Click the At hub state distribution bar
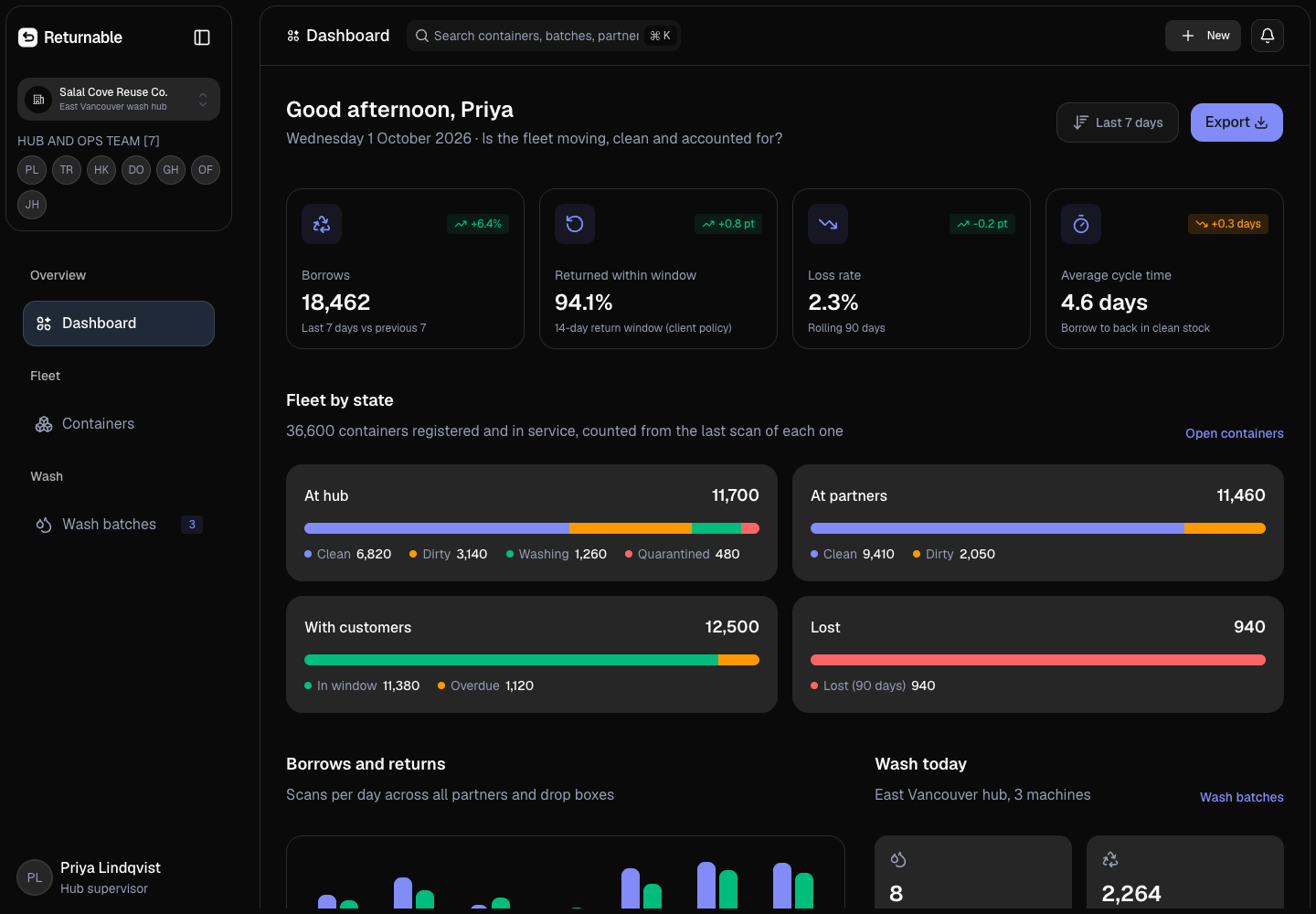Viewport: 1316px width, 914px height. point(532,528)
